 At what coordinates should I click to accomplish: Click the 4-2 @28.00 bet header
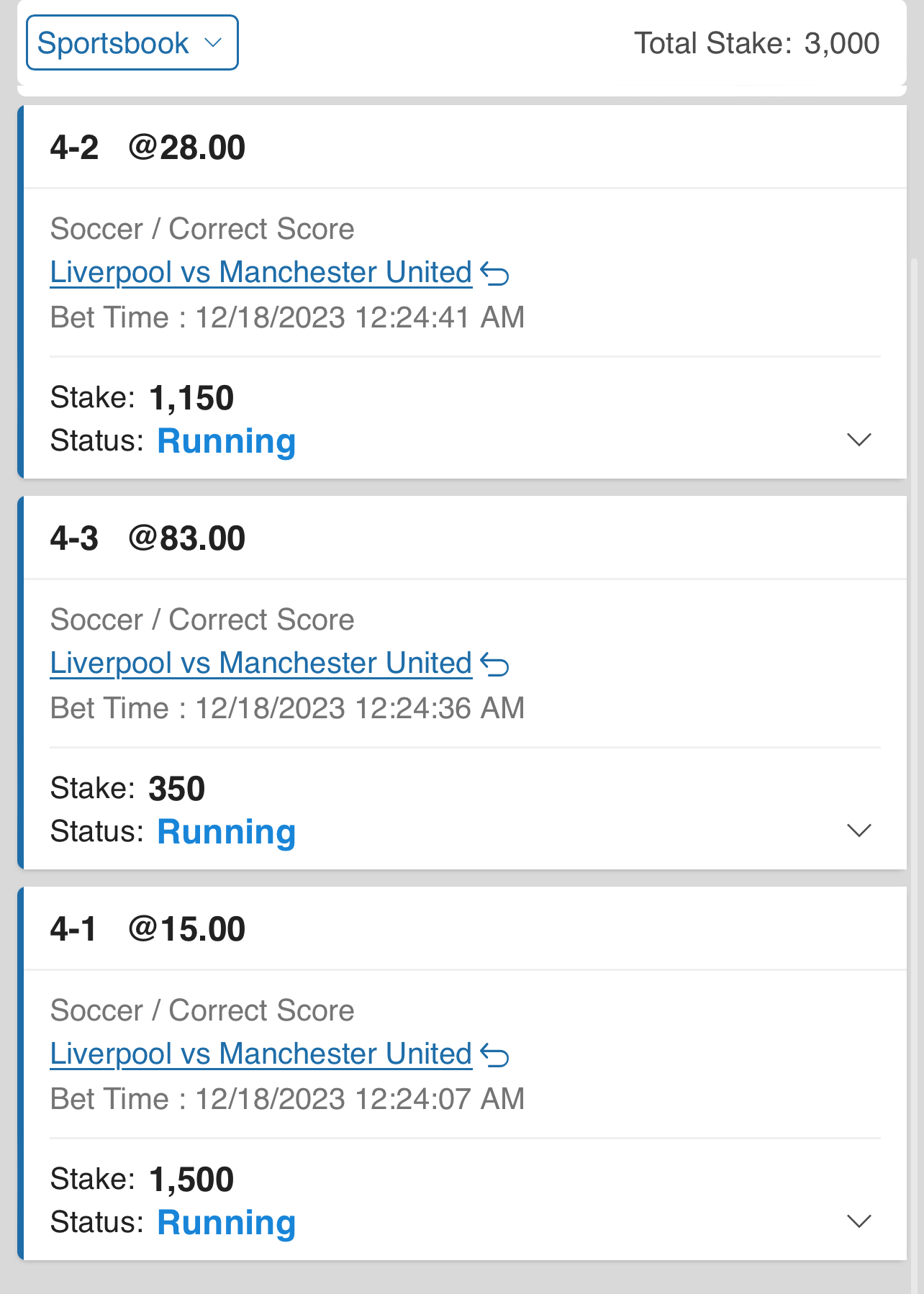tap(148, 148)
